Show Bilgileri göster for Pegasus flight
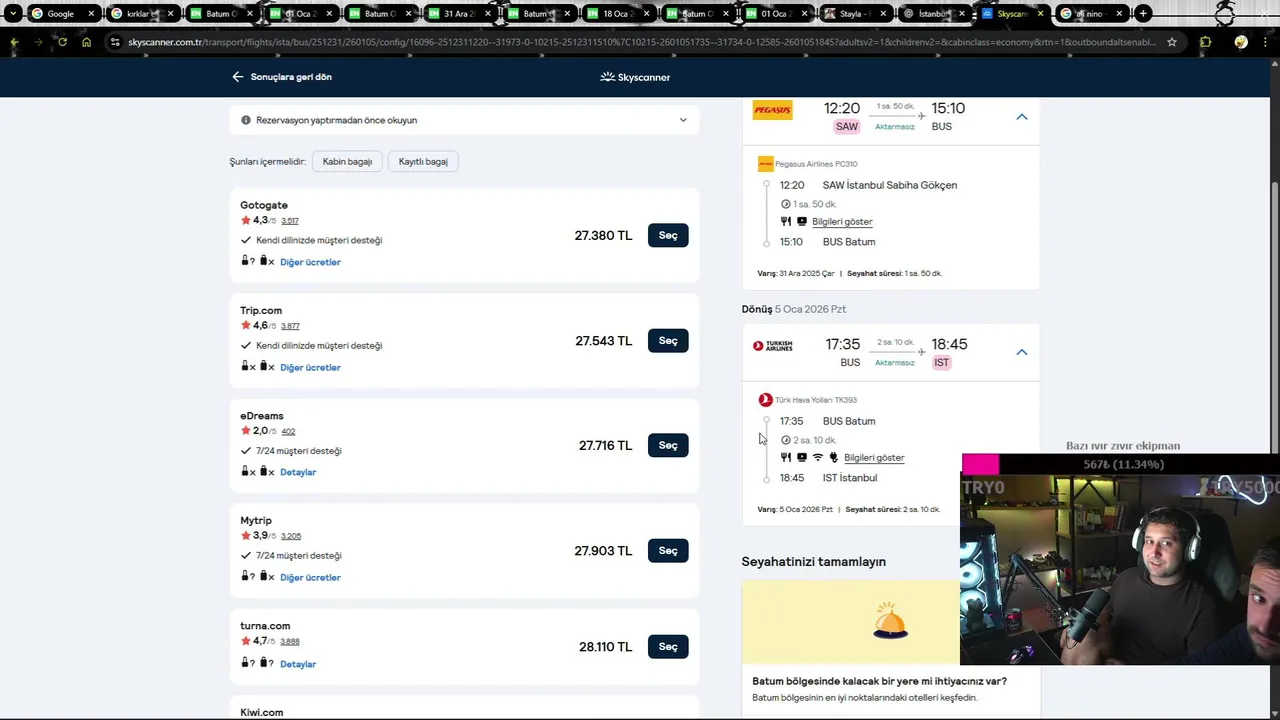 pos(842,222)
